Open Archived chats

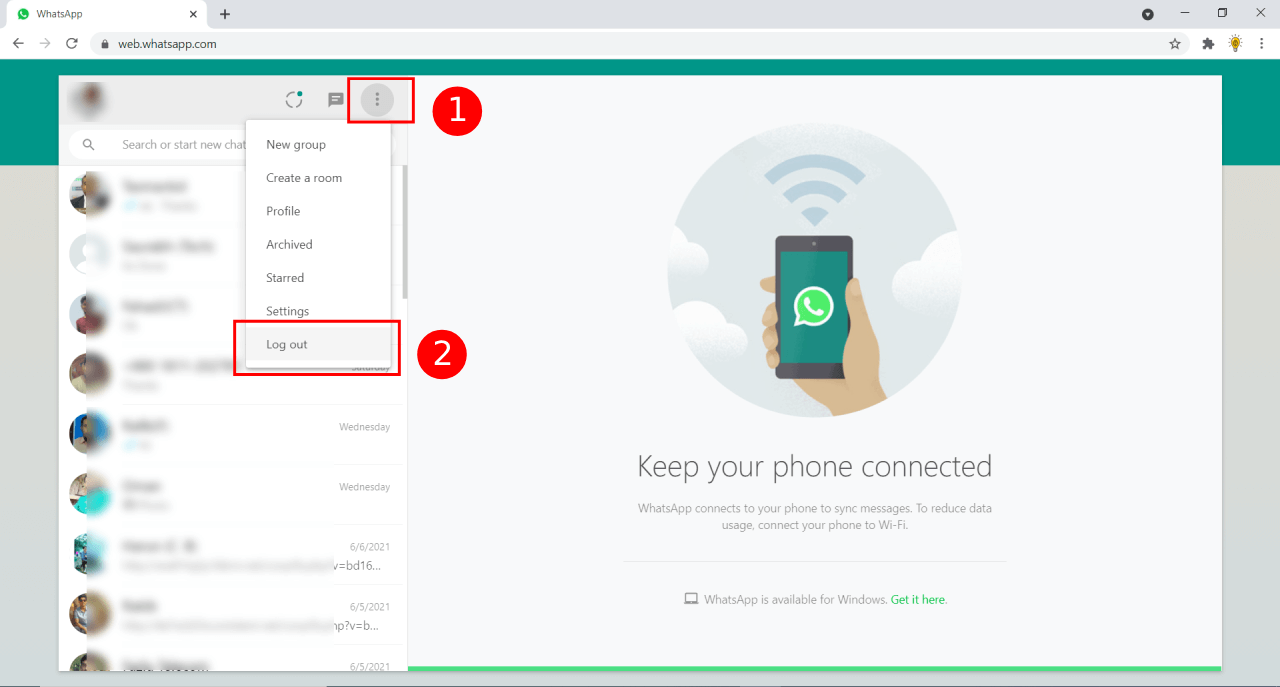(318, 244)
